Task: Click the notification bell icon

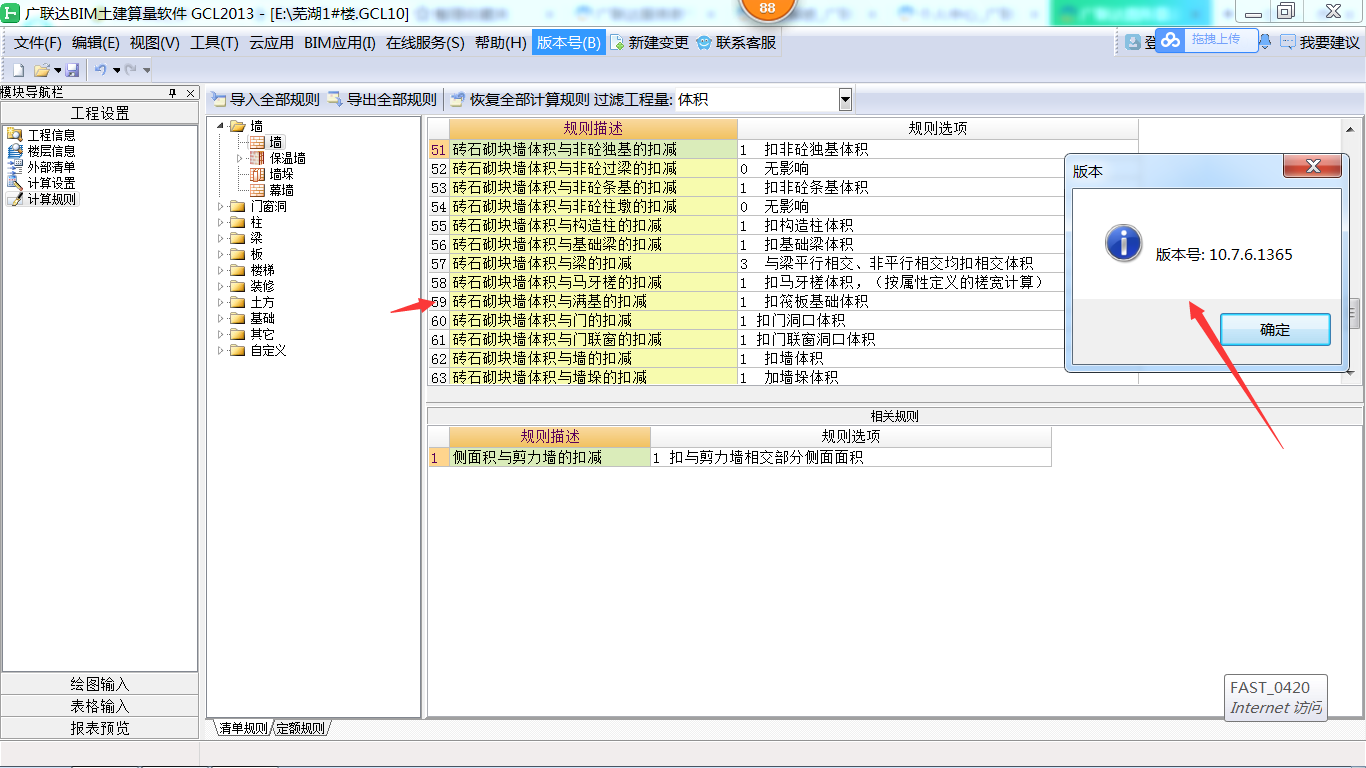Action: click(x=1266, y=42)
